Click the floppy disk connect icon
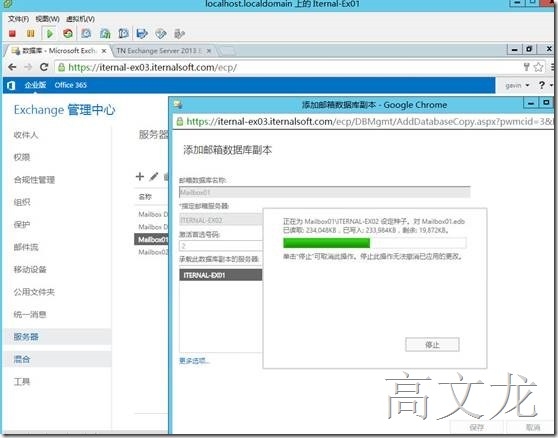The width and height of the screenshot is (558, 438). 142,34
